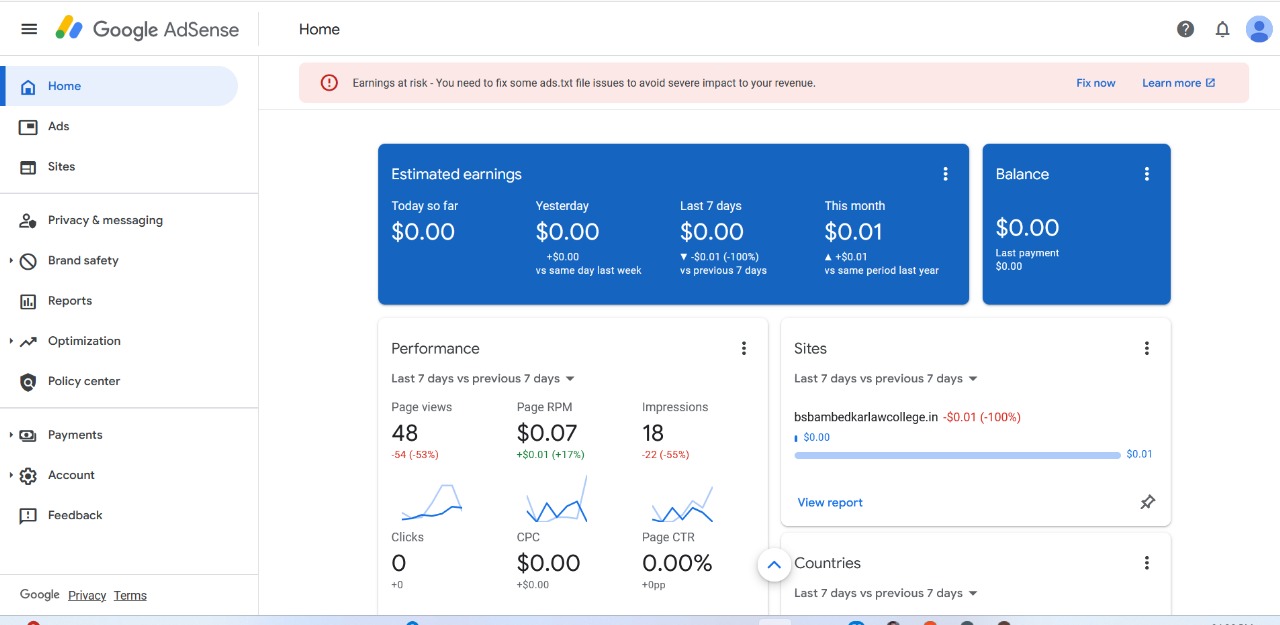Click the Clicks value 0
1280x625 pixels.
[x=399, y=563]
